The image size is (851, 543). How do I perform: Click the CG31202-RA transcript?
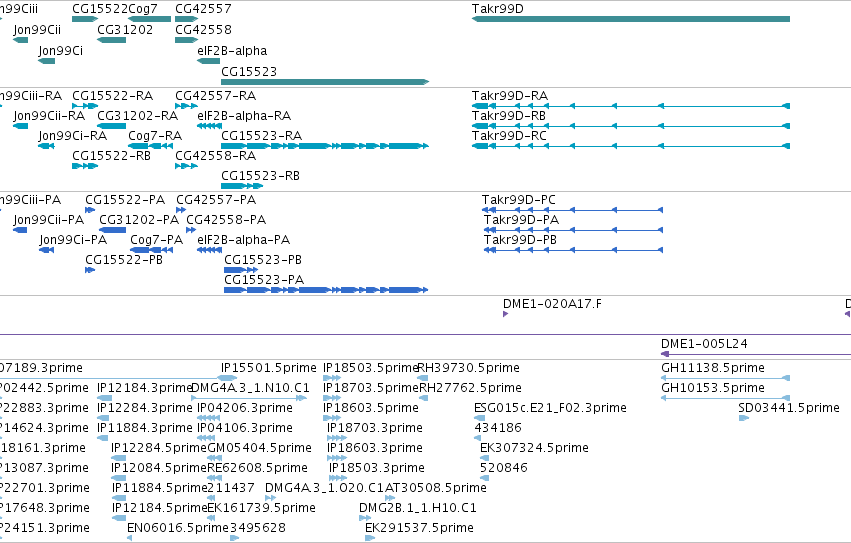tap(111, 126)
